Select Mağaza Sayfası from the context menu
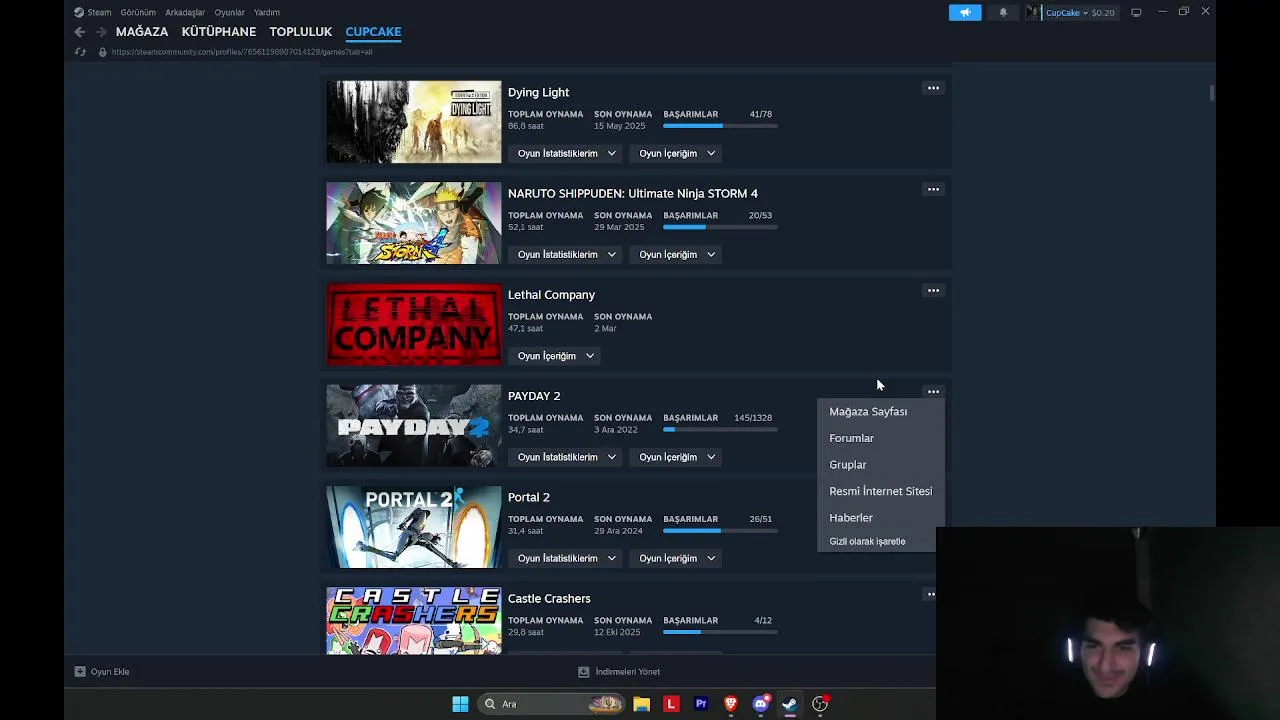Screen dimensions: 1280x720 coord(868,412)
